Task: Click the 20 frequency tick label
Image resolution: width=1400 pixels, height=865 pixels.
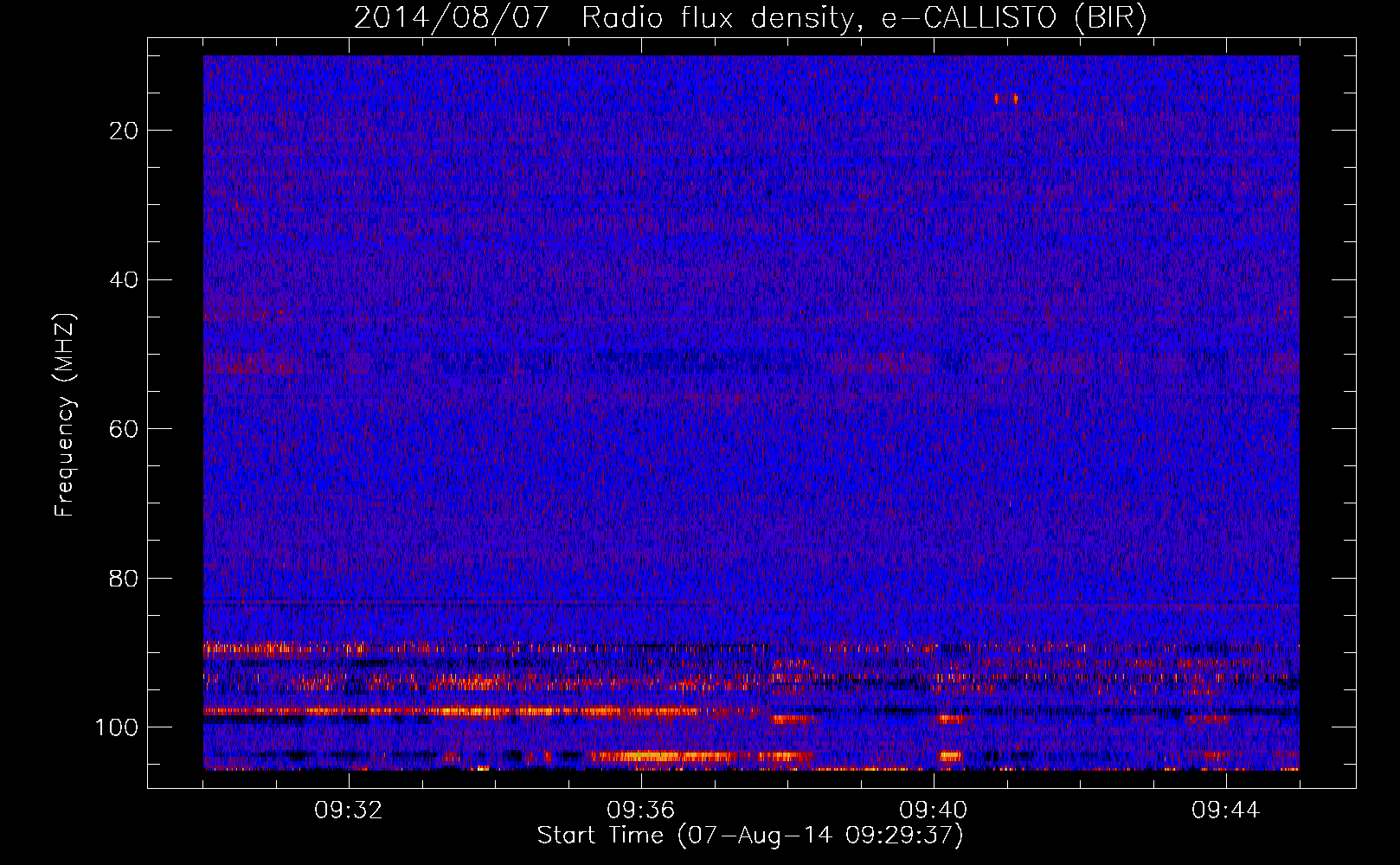Action: [125, 131]
